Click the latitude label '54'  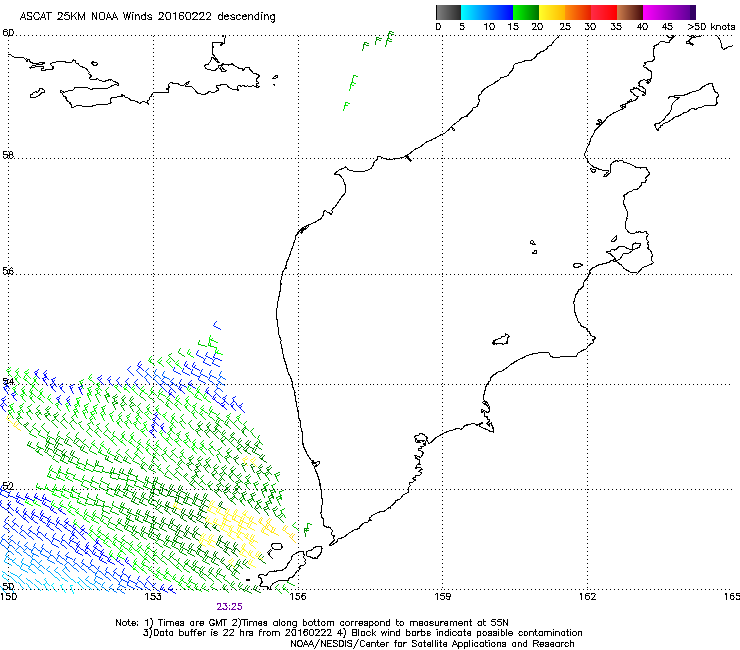8,381
